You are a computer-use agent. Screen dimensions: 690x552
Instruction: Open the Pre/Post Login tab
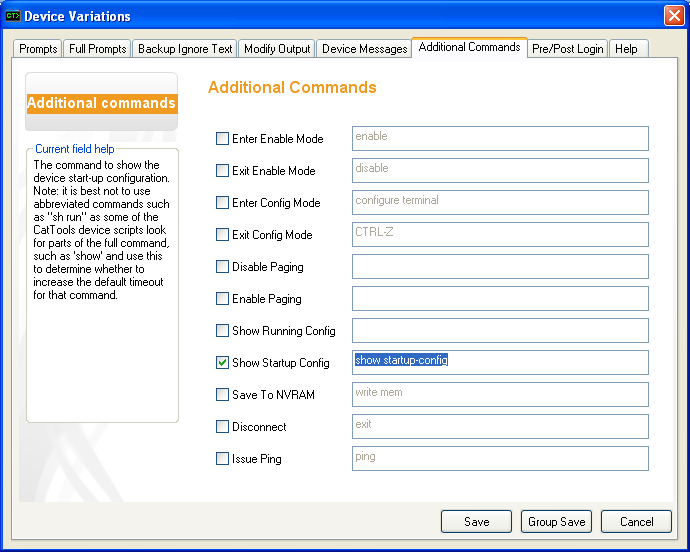coord(567,49)
